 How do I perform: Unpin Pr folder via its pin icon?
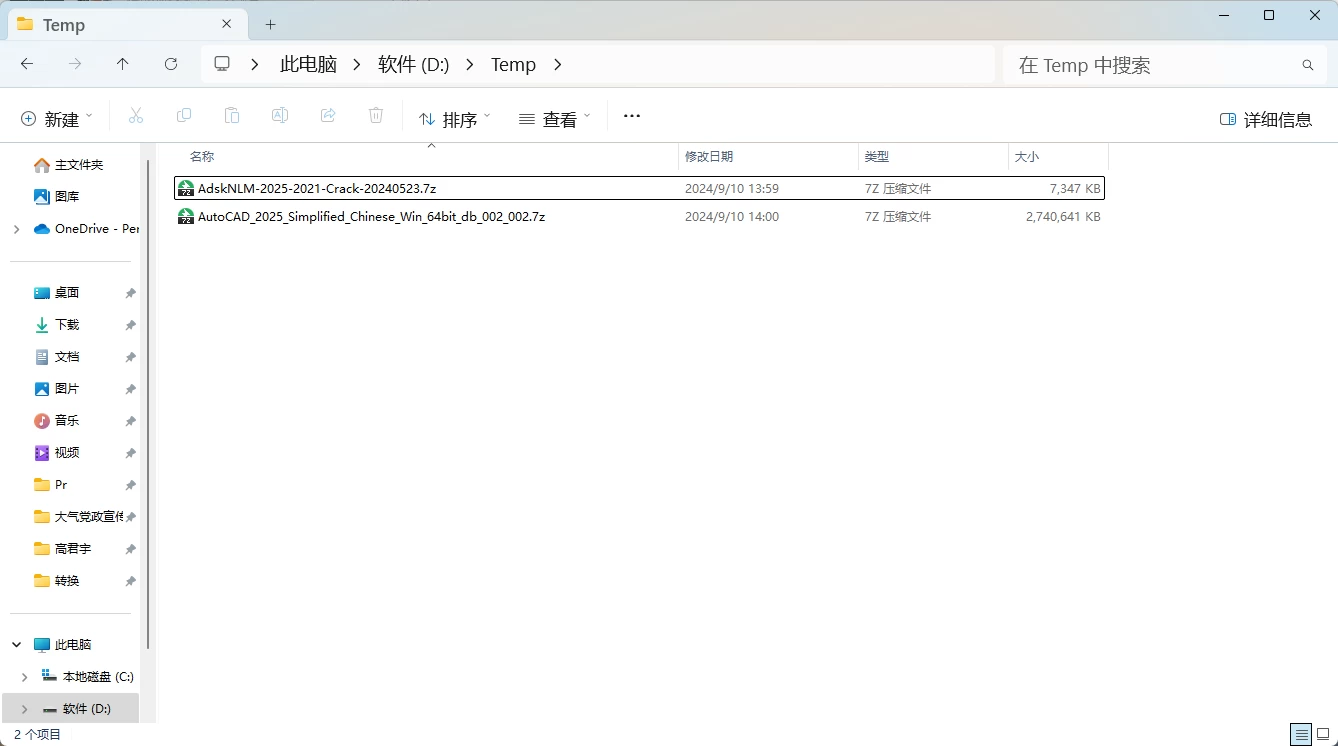pos(130,485)
